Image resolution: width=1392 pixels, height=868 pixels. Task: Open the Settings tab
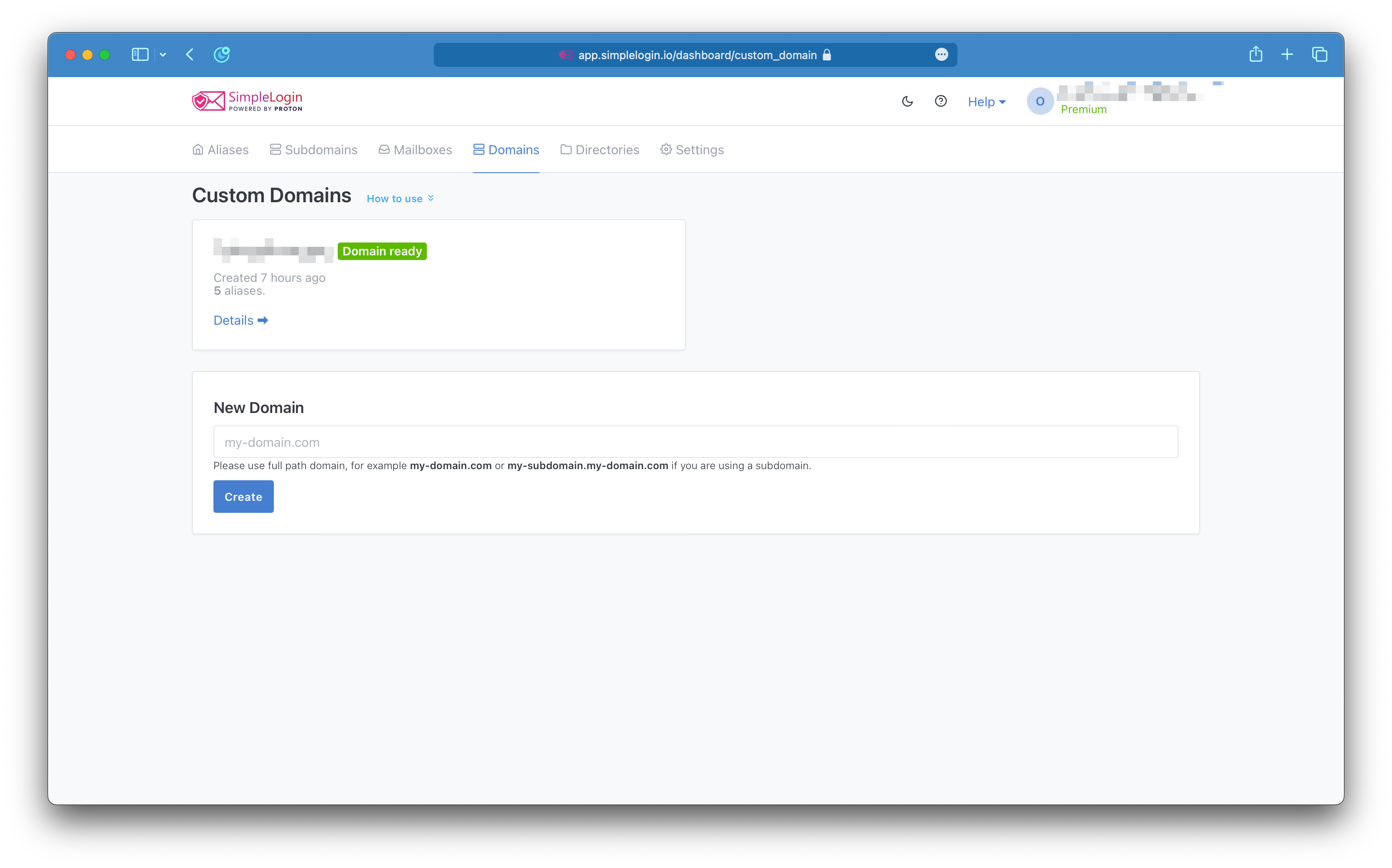click(x=692, y=150)
